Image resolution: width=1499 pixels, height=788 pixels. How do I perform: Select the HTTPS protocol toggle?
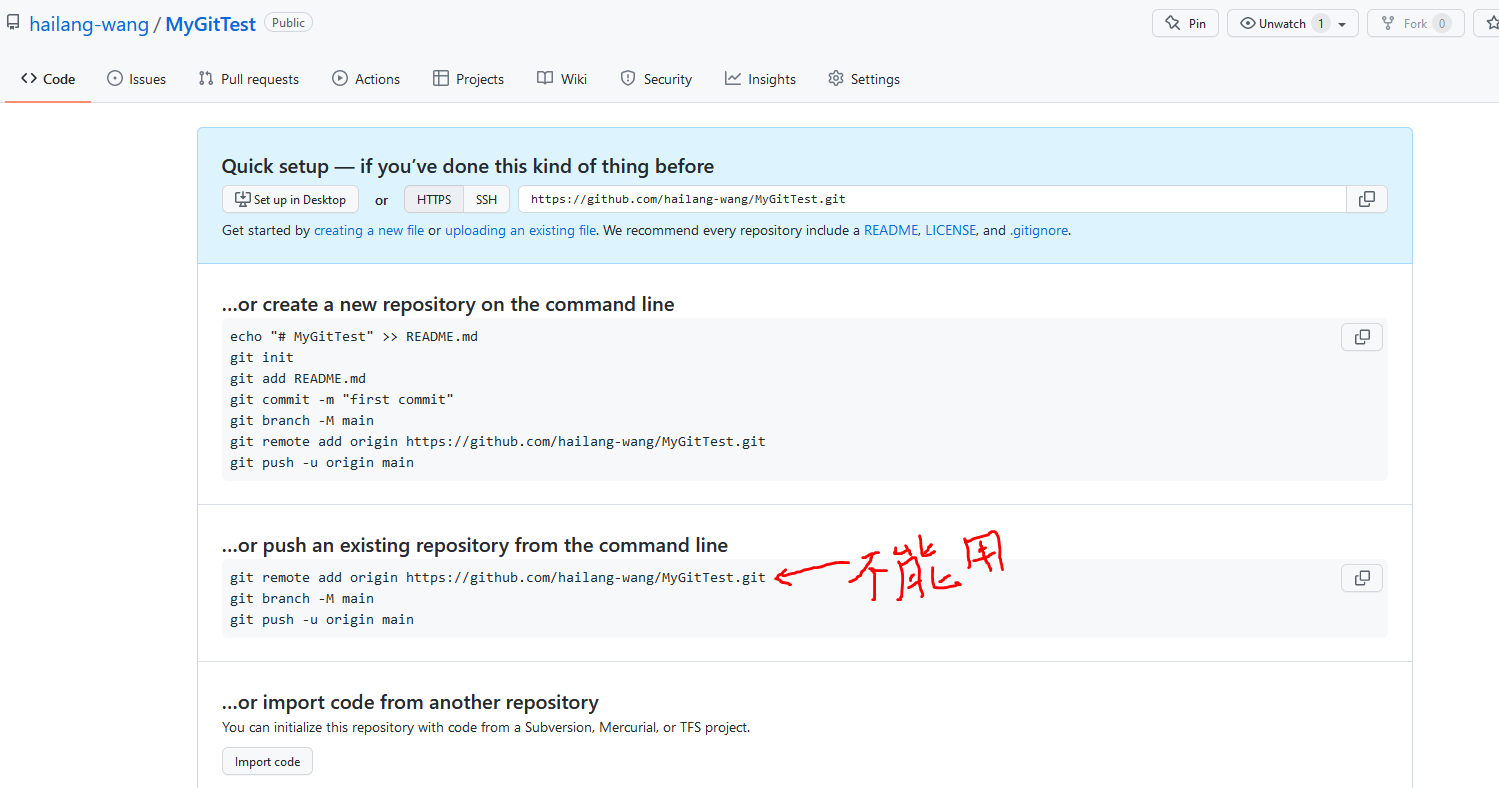click(x=434, y=200)
